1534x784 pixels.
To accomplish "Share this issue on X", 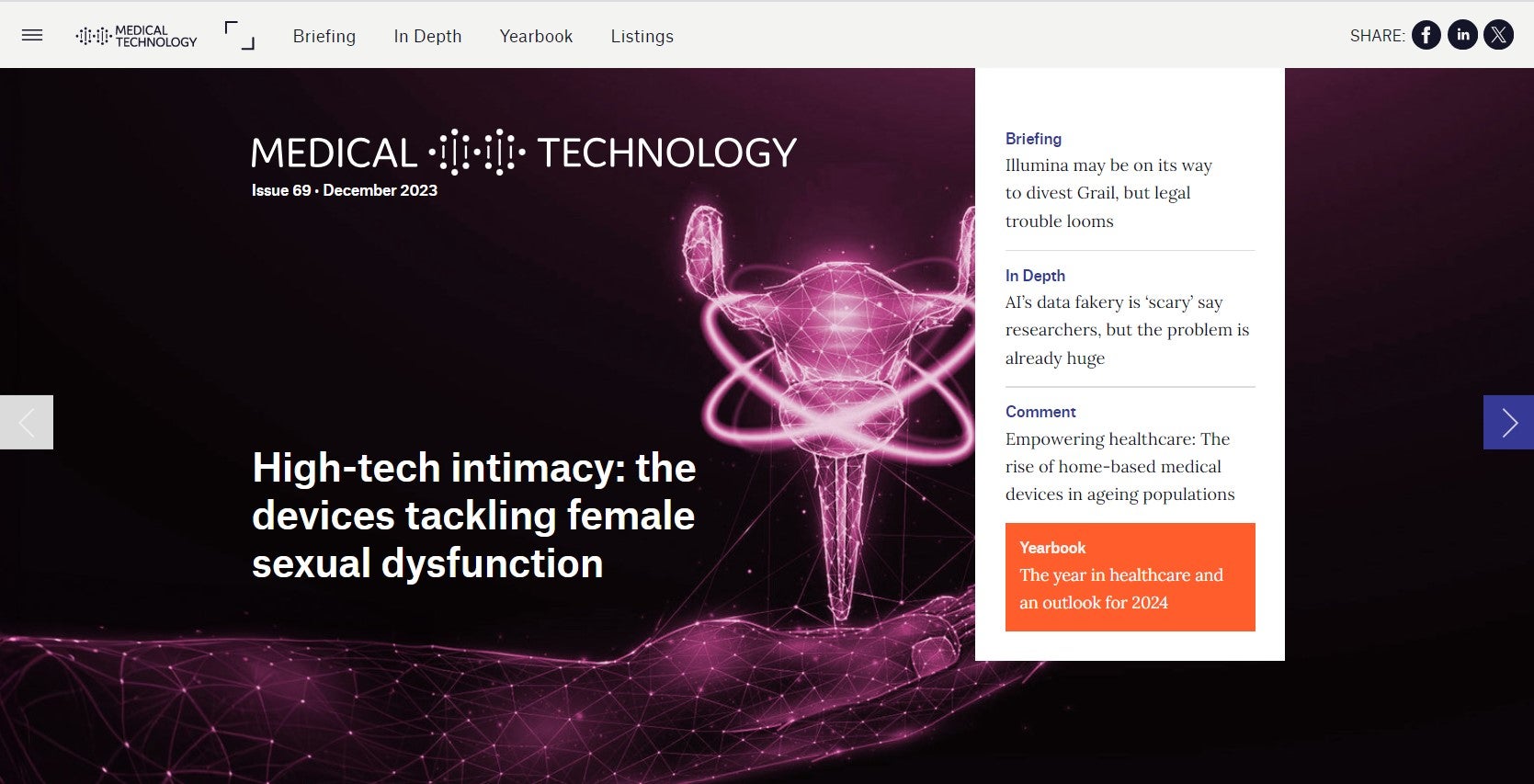I will (x=1498, y=36).
